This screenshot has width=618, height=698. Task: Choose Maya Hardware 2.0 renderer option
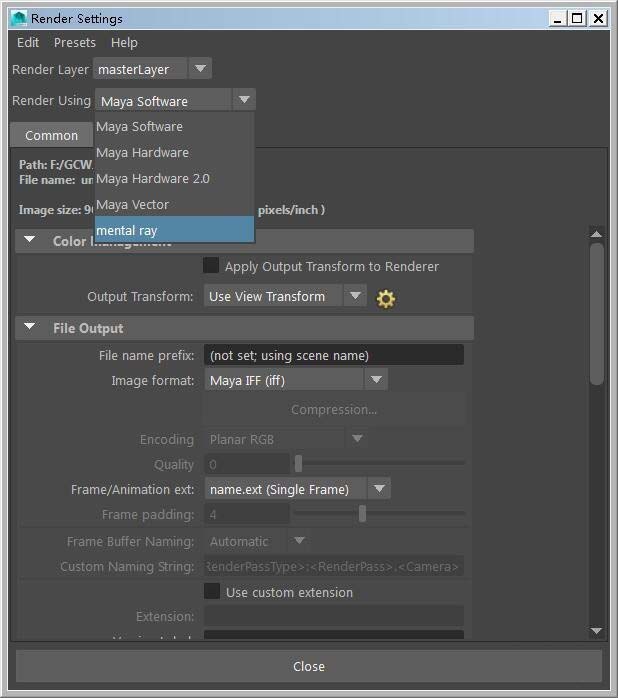[175, 179]
